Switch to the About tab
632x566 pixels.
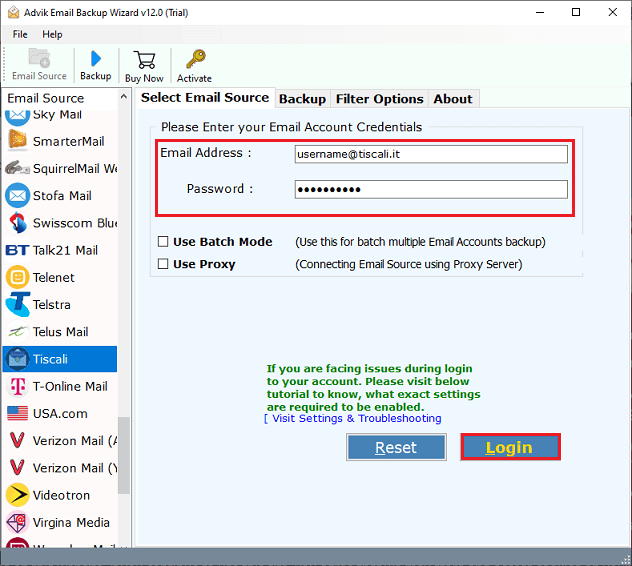click(453, 99)
